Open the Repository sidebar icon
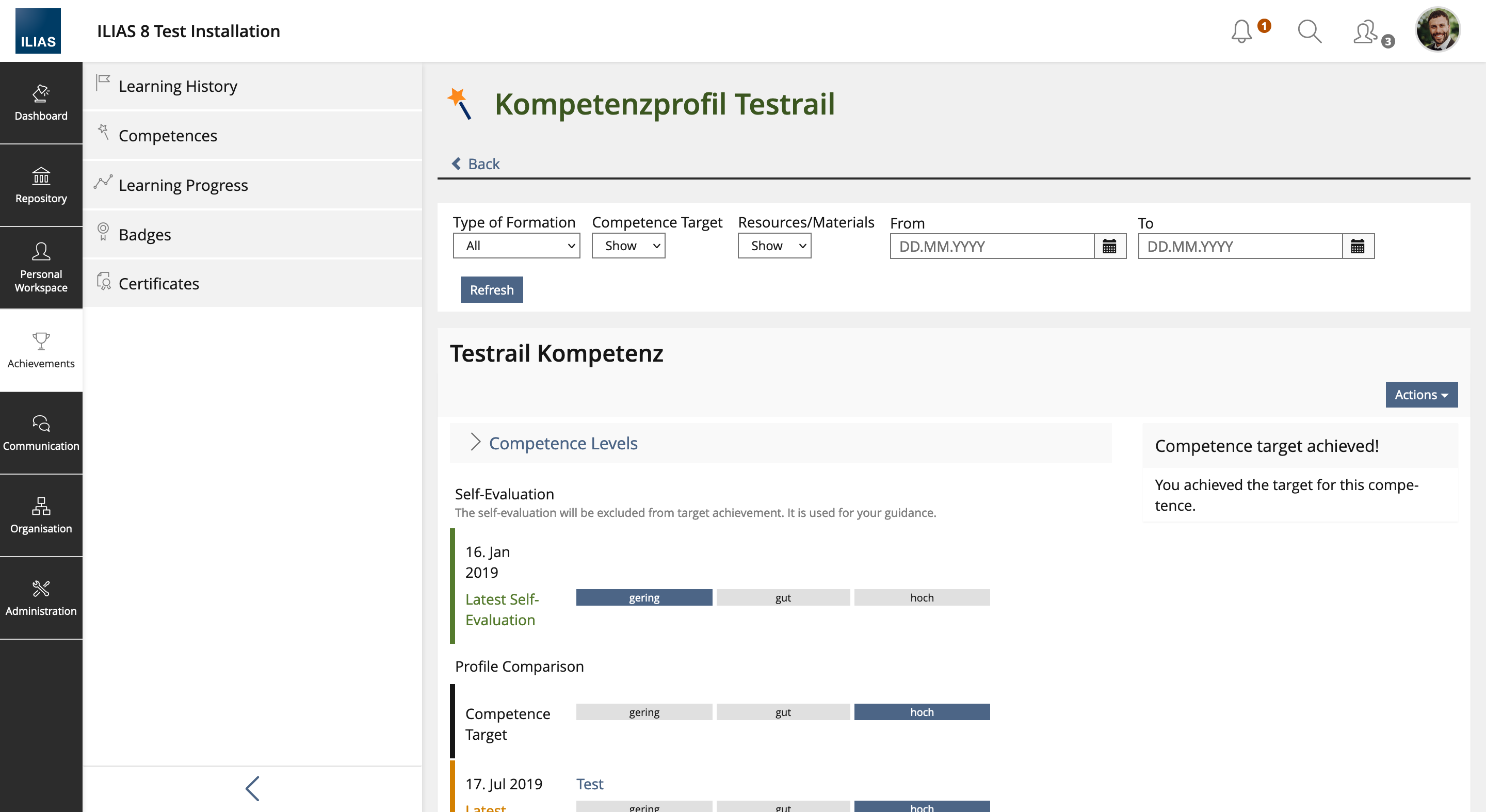Viewport: 1486px width, 812px height. (41, 185)
